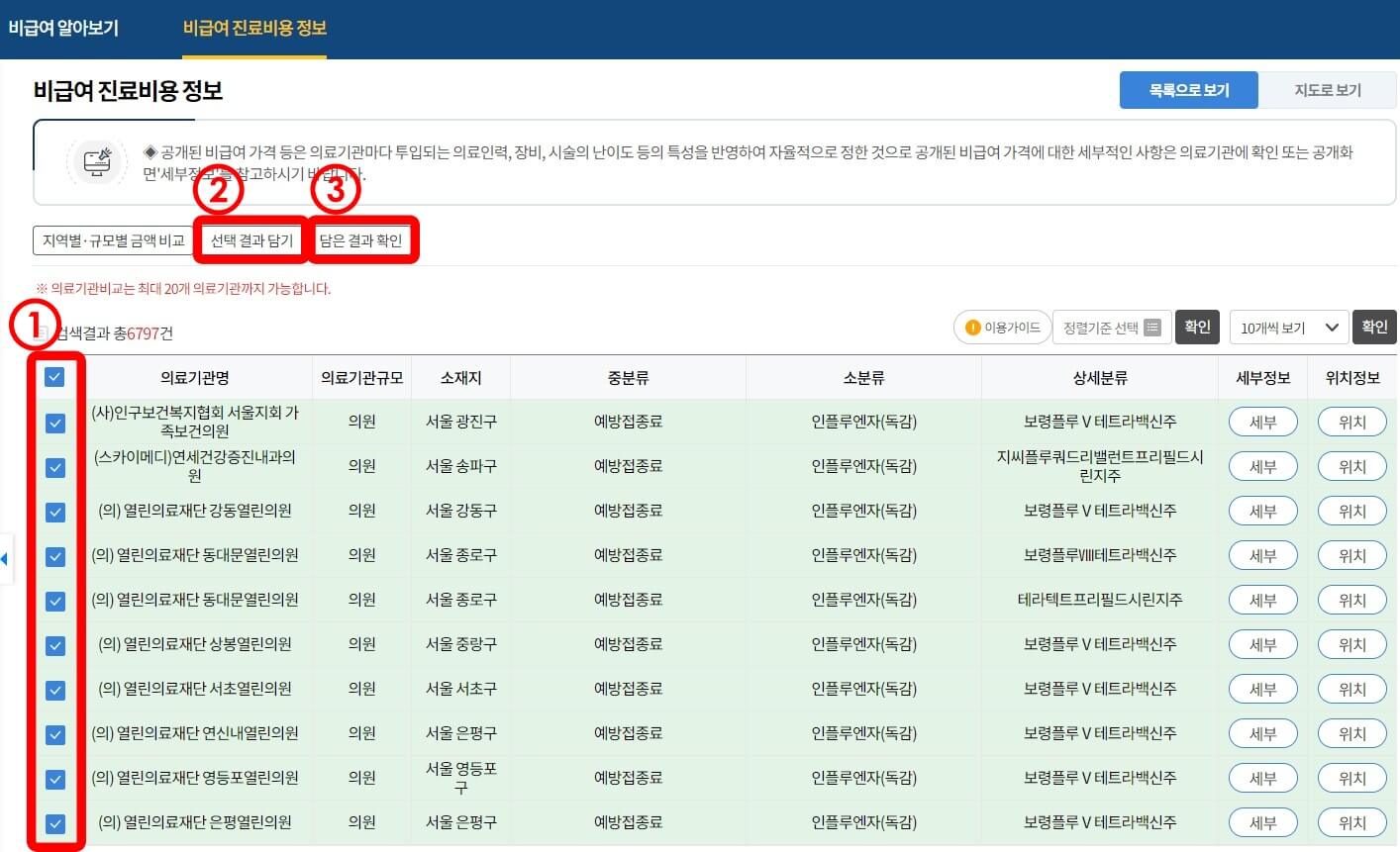Uncheck the checkbox for (의) 열린의료재단 강동열린의원
This screenshot has height=852, width=1400.
pyautogui.click(x=54, y=511)
